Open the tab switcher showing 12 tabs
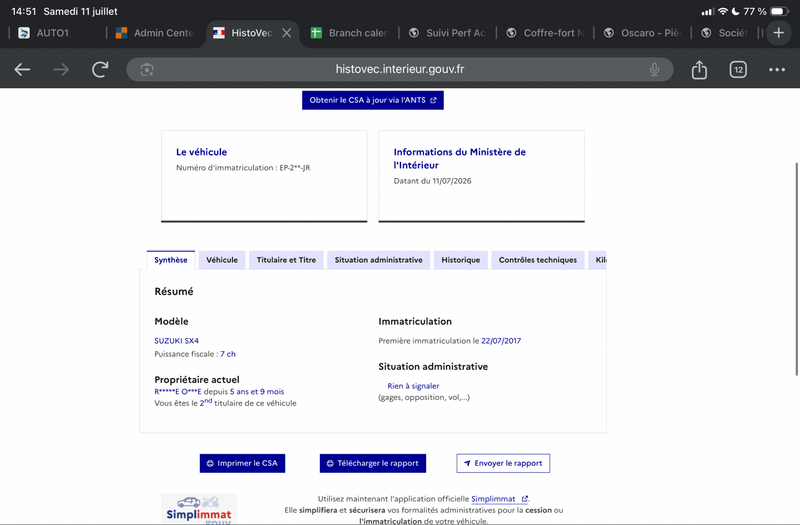 [738, 69]
